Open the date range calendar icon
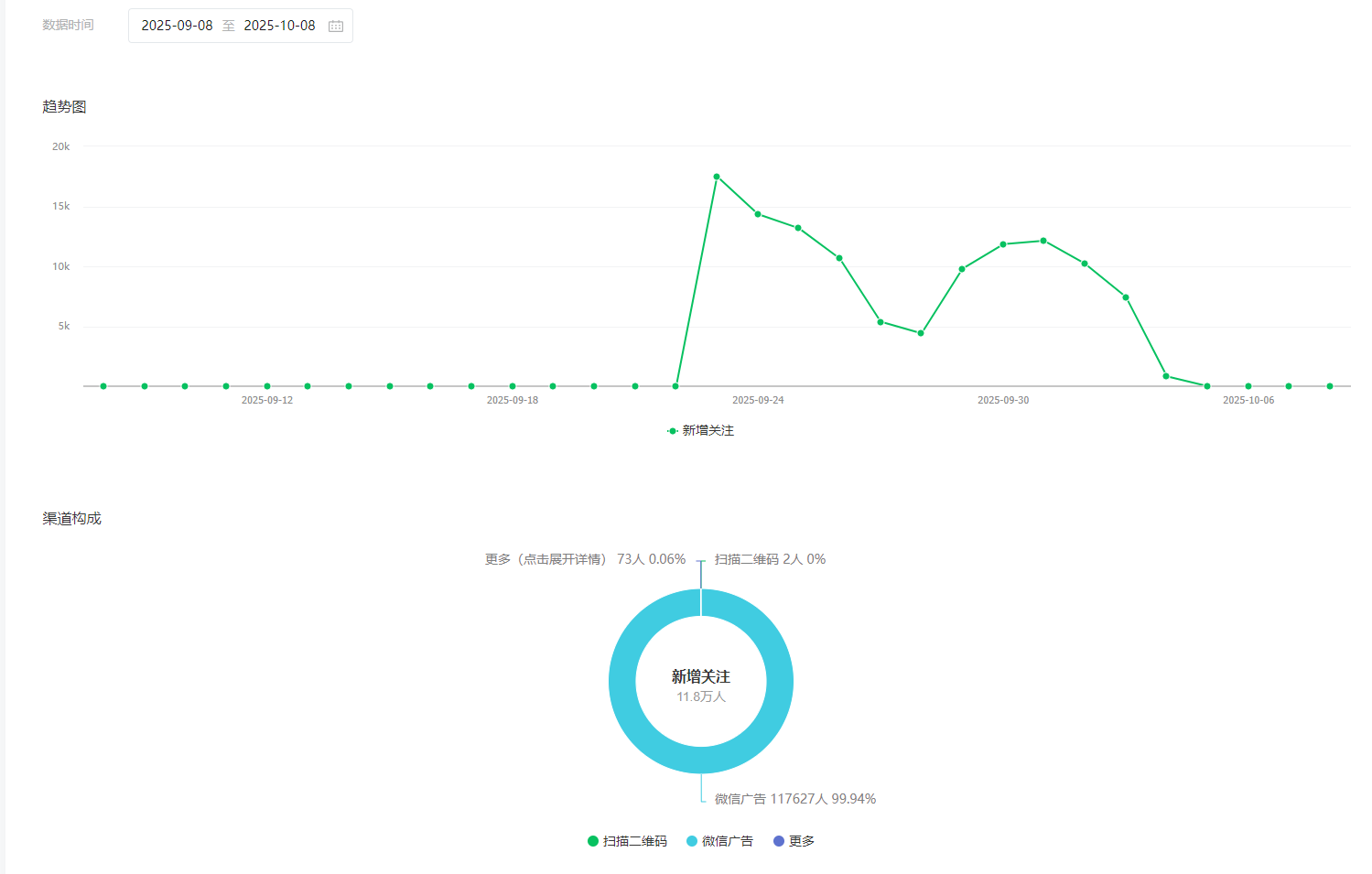 click(336, 26)
